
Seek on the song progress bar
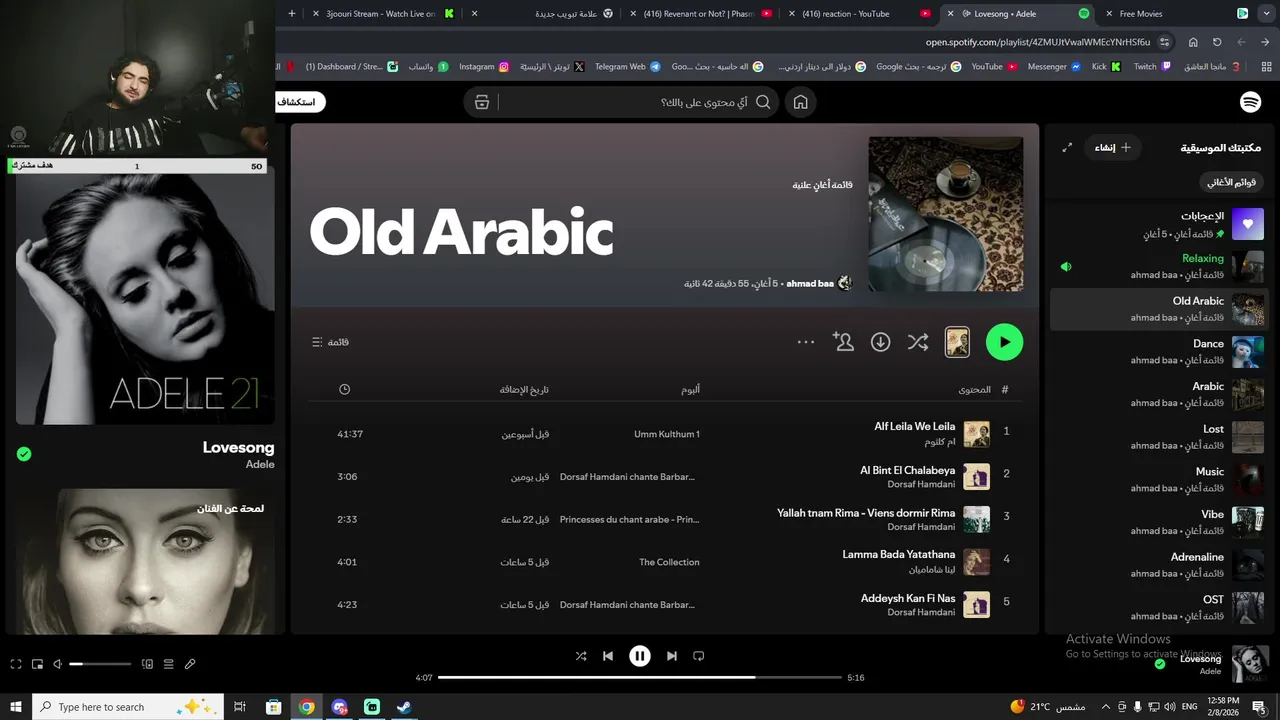[640, 677]
